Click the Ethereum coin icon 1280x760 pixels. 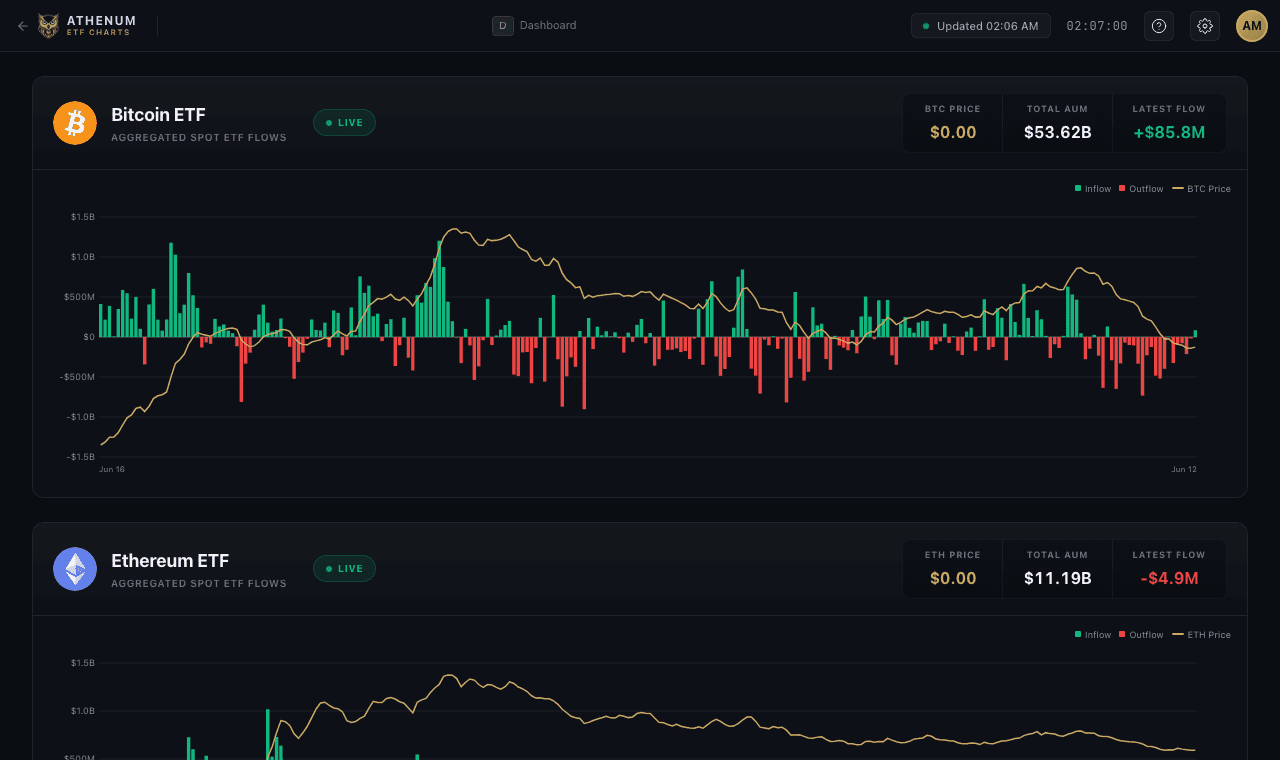tap(75, 569)
